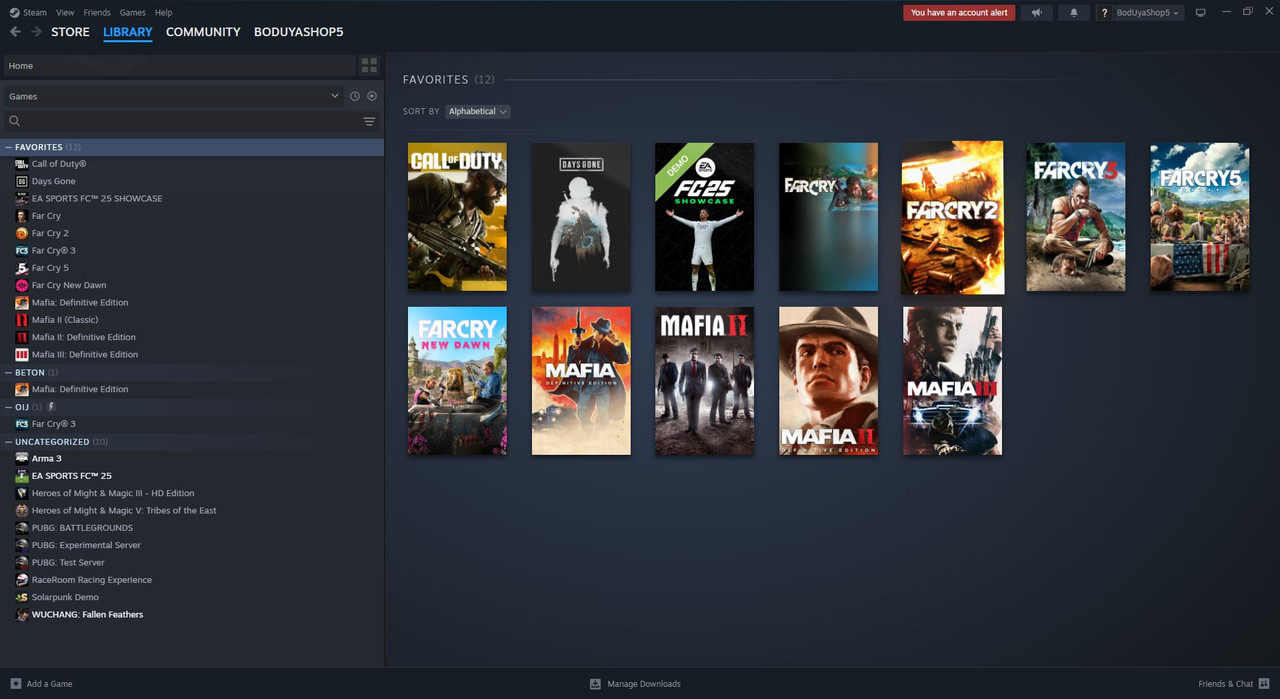Open the Far Cry 2 cover thumbnail

point(952,218)
